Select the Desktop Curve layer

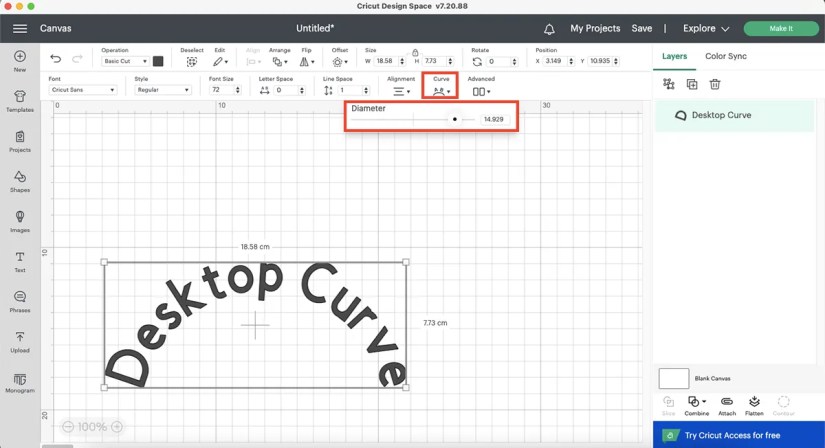tap(734, 115)
